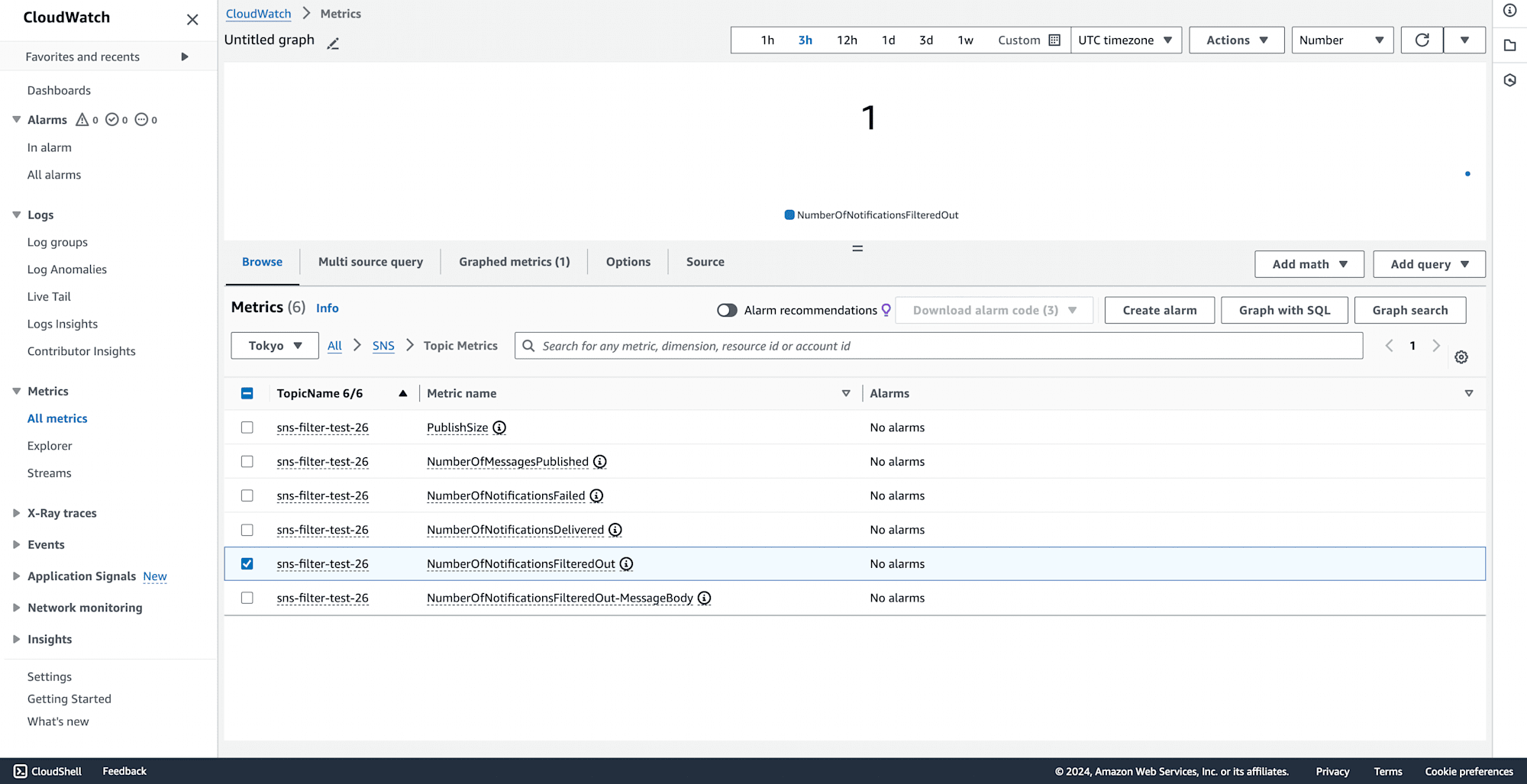Screen dimensions: 1527x784
Task: Refresh the graph with the reload icon
Action: click(x=1422, y=40)
